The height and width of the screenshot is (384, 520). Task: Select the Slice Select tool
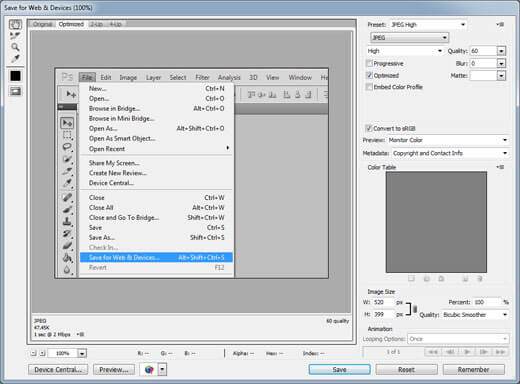click(x=15, y=36)
